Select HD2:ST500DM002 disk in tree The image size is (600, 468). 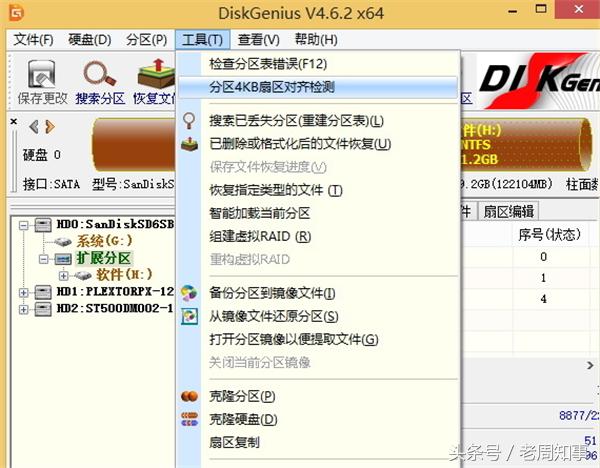[115, 308]
